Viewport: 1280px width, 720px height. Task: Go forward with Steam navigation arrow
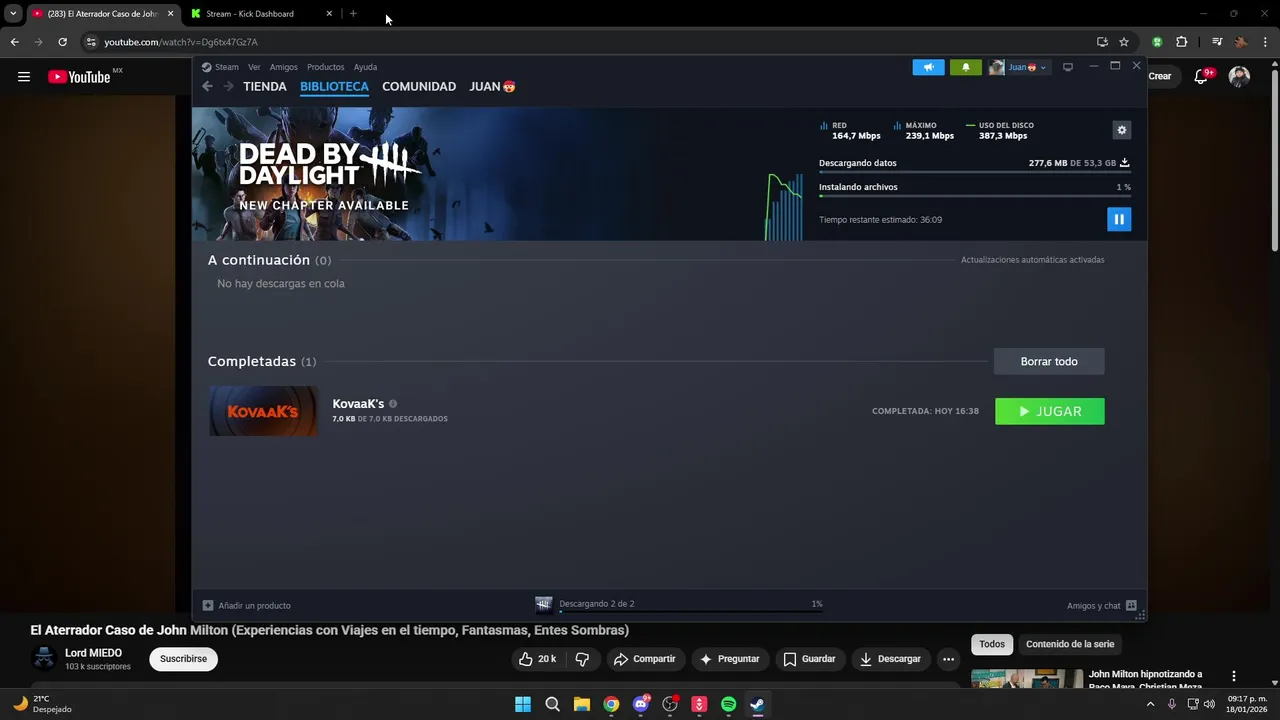(x=228, y=86)
